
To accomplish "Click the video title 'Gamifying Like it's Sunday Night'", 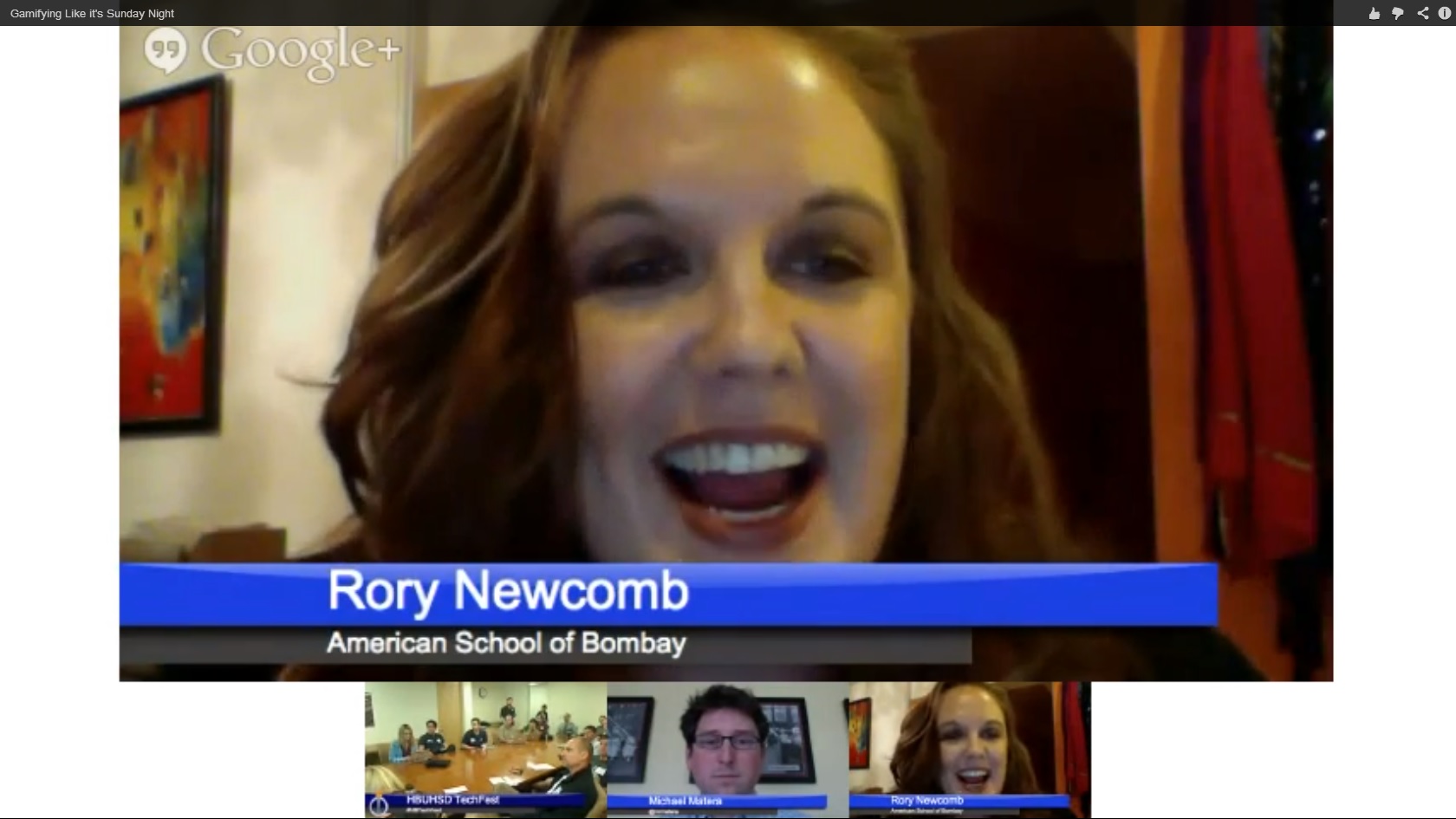I will (x=92, y=13).
